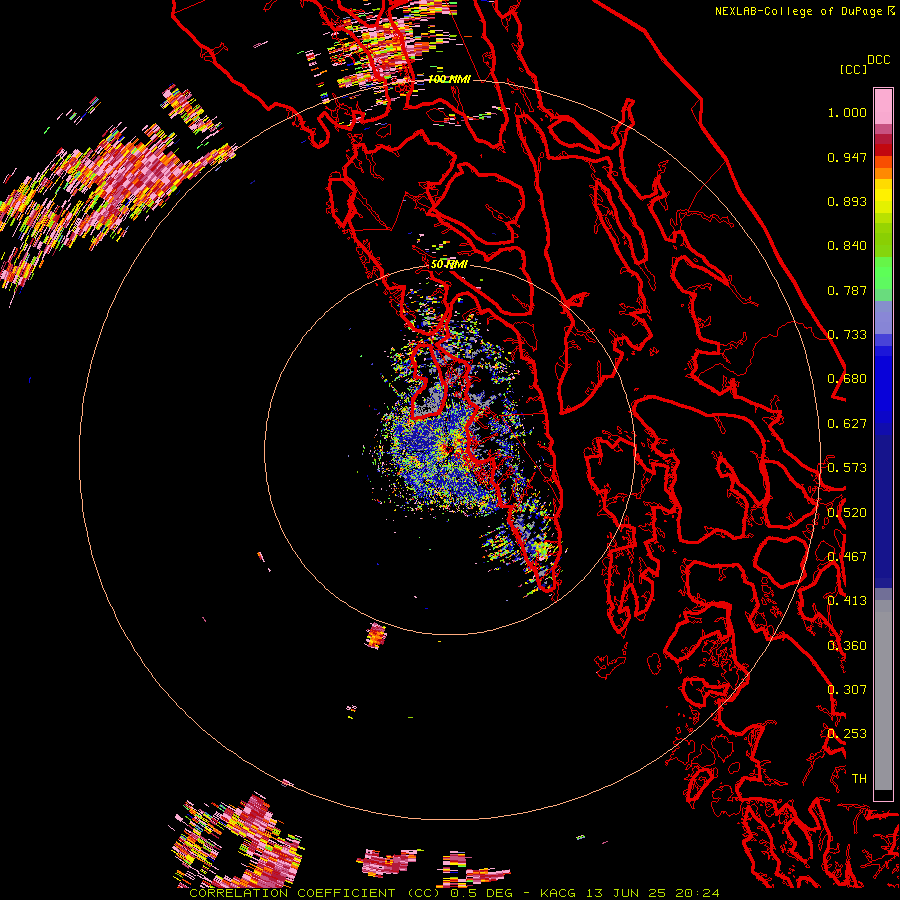Click the 0.733 scale label
900x900 pixels.
pos(847,335)
